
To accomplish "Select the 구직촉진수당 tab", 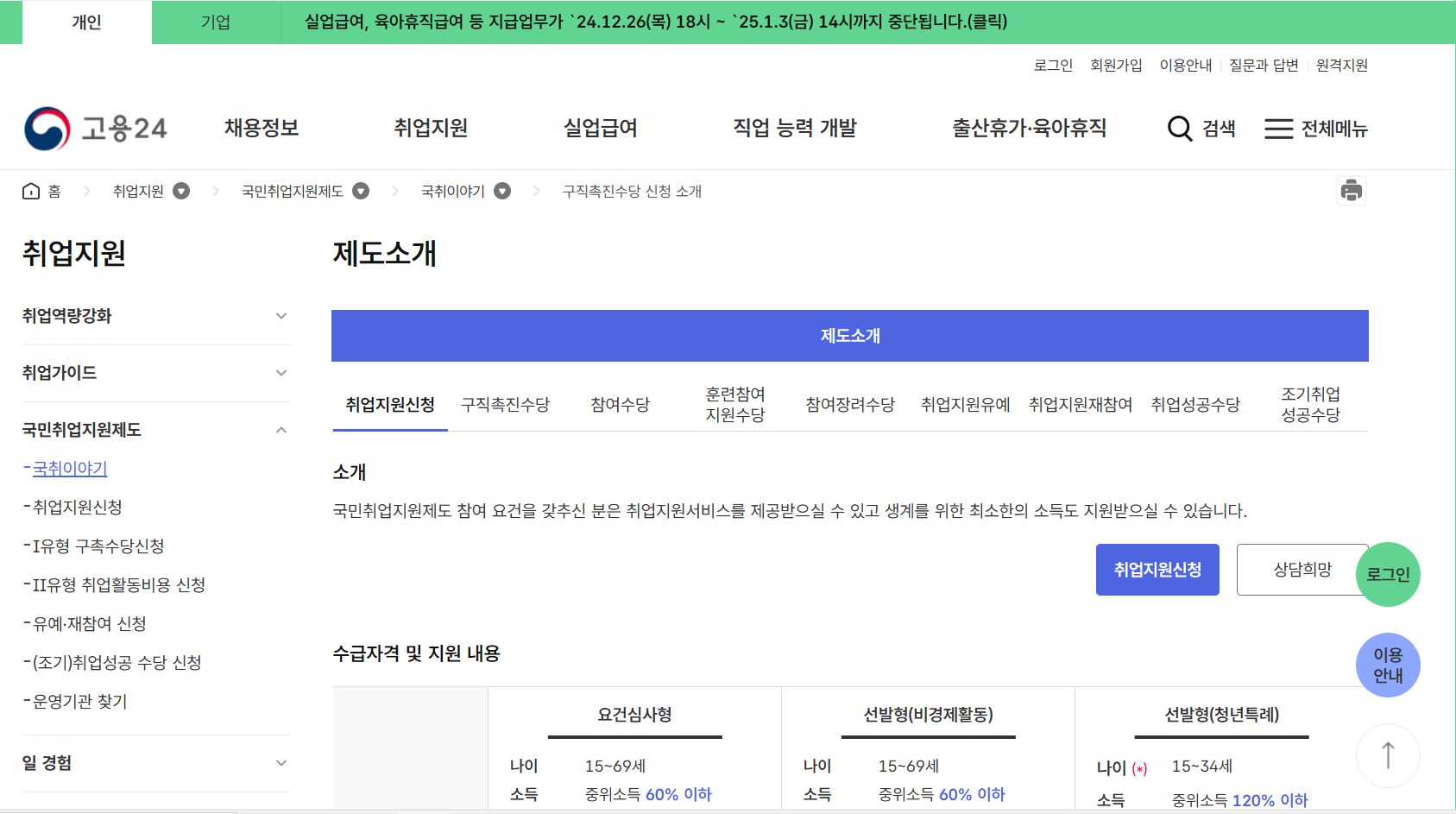I will (505, 403).
